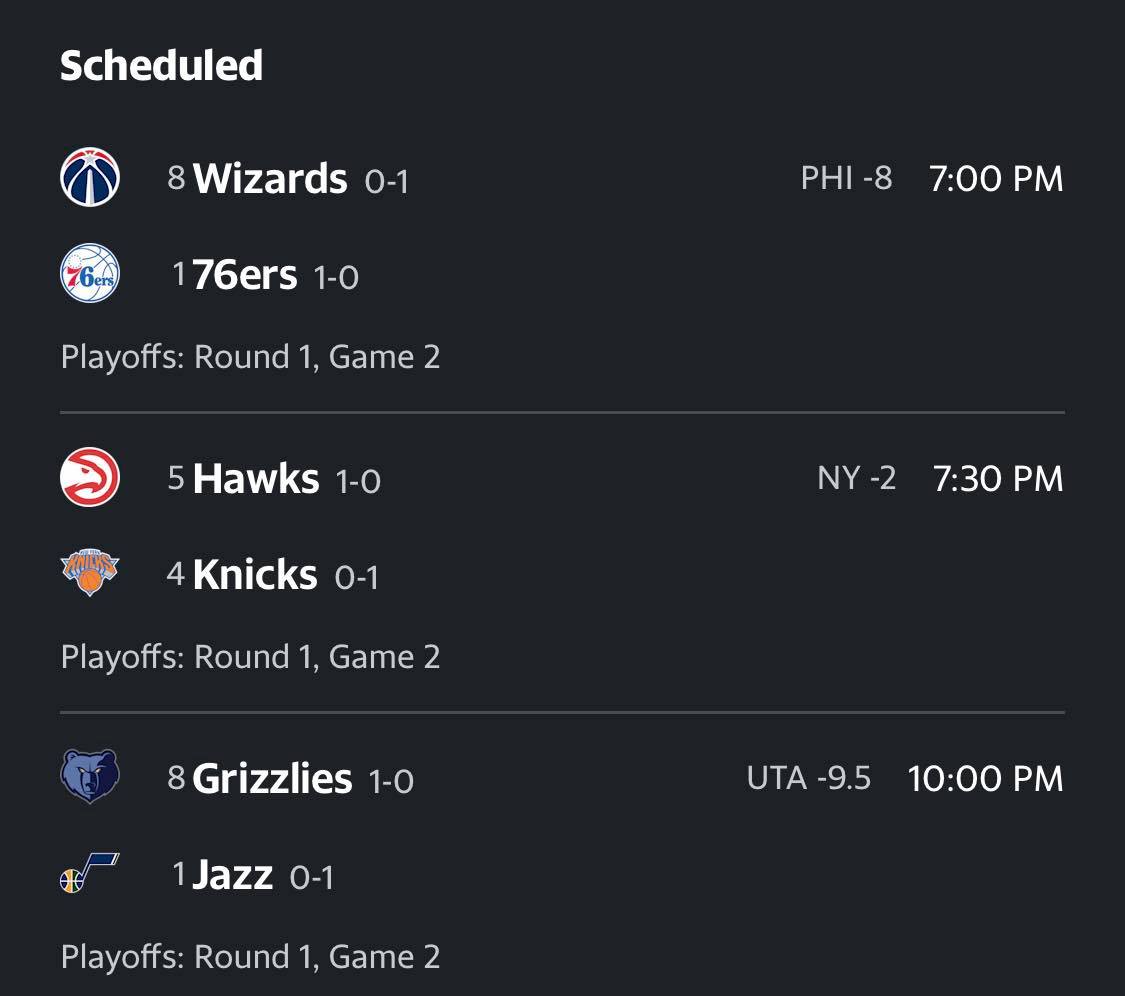Tap the Washington Wizards team logo

(x=90, y=177)
